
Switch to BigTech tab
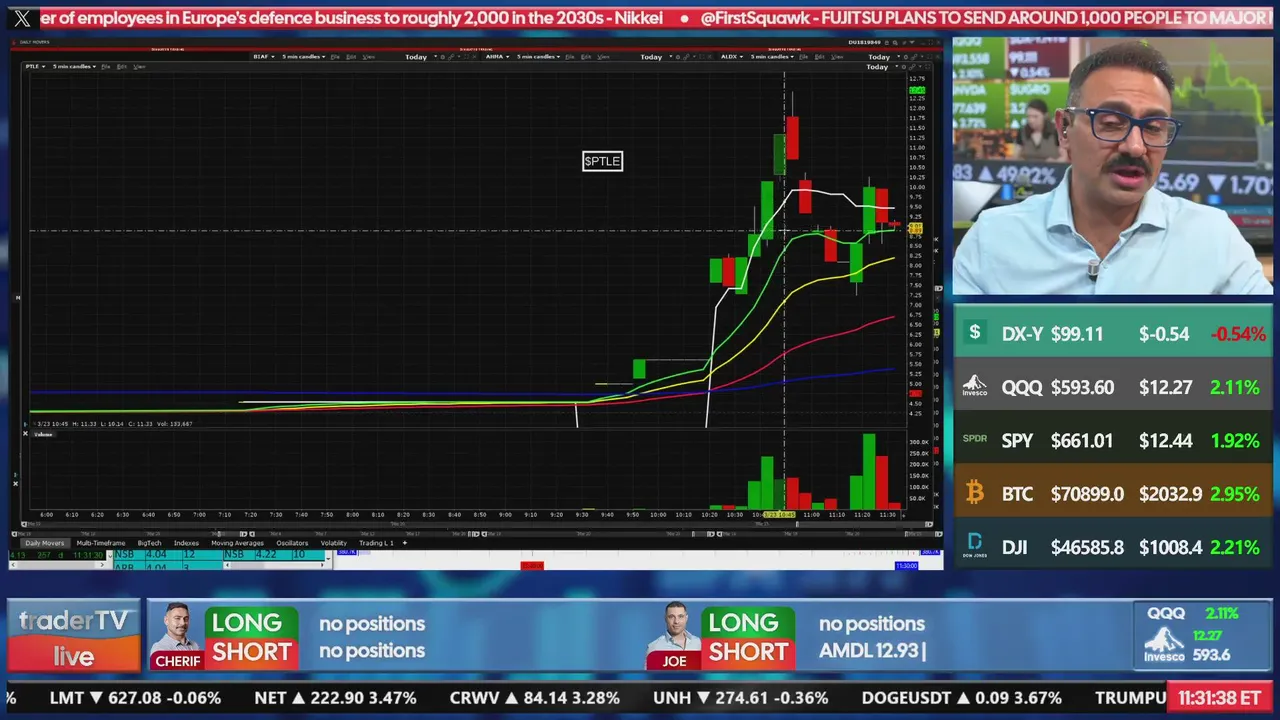[149, 543]
